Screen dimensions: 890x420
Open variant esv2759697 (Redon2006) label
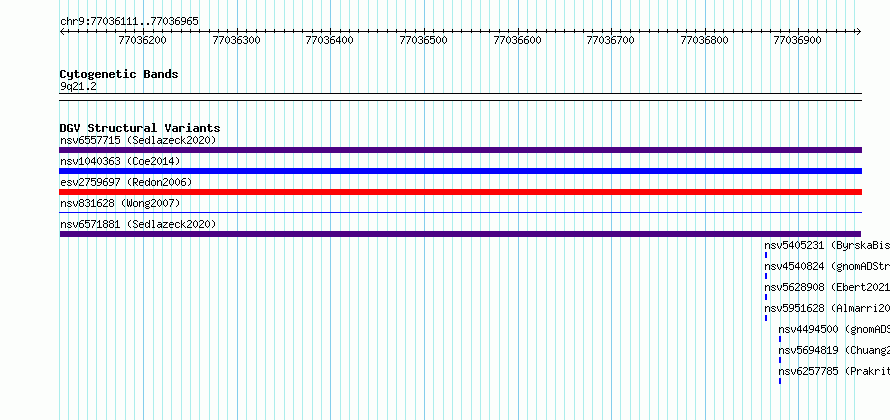126,182
